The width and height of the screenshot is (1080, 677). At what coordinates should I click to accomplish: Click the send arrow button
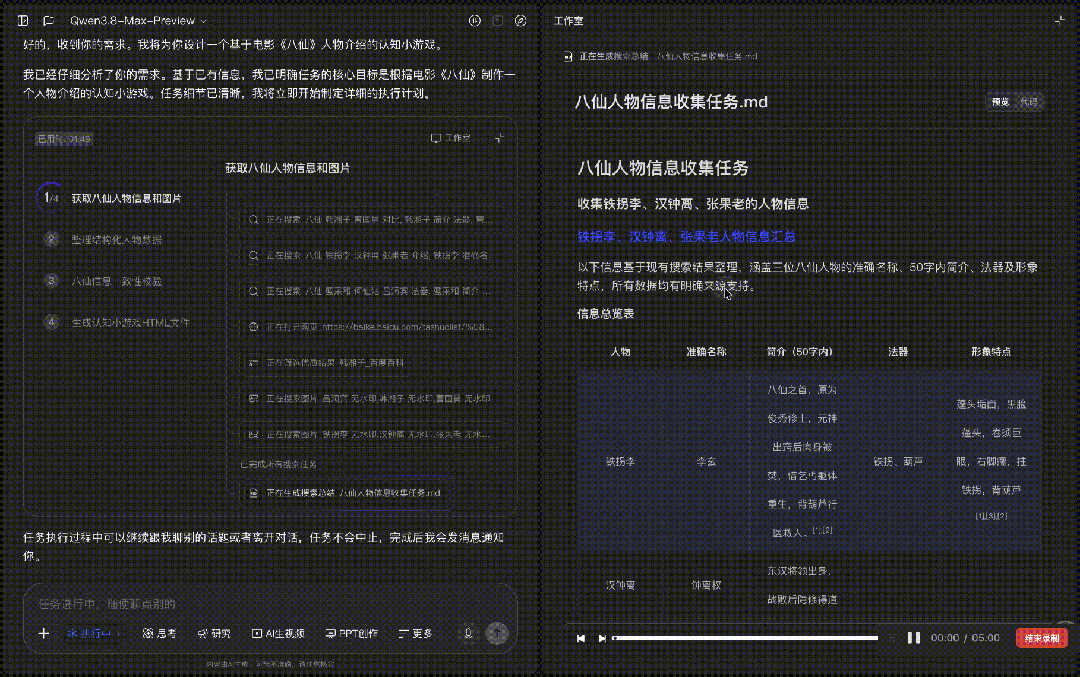(497, 633)
